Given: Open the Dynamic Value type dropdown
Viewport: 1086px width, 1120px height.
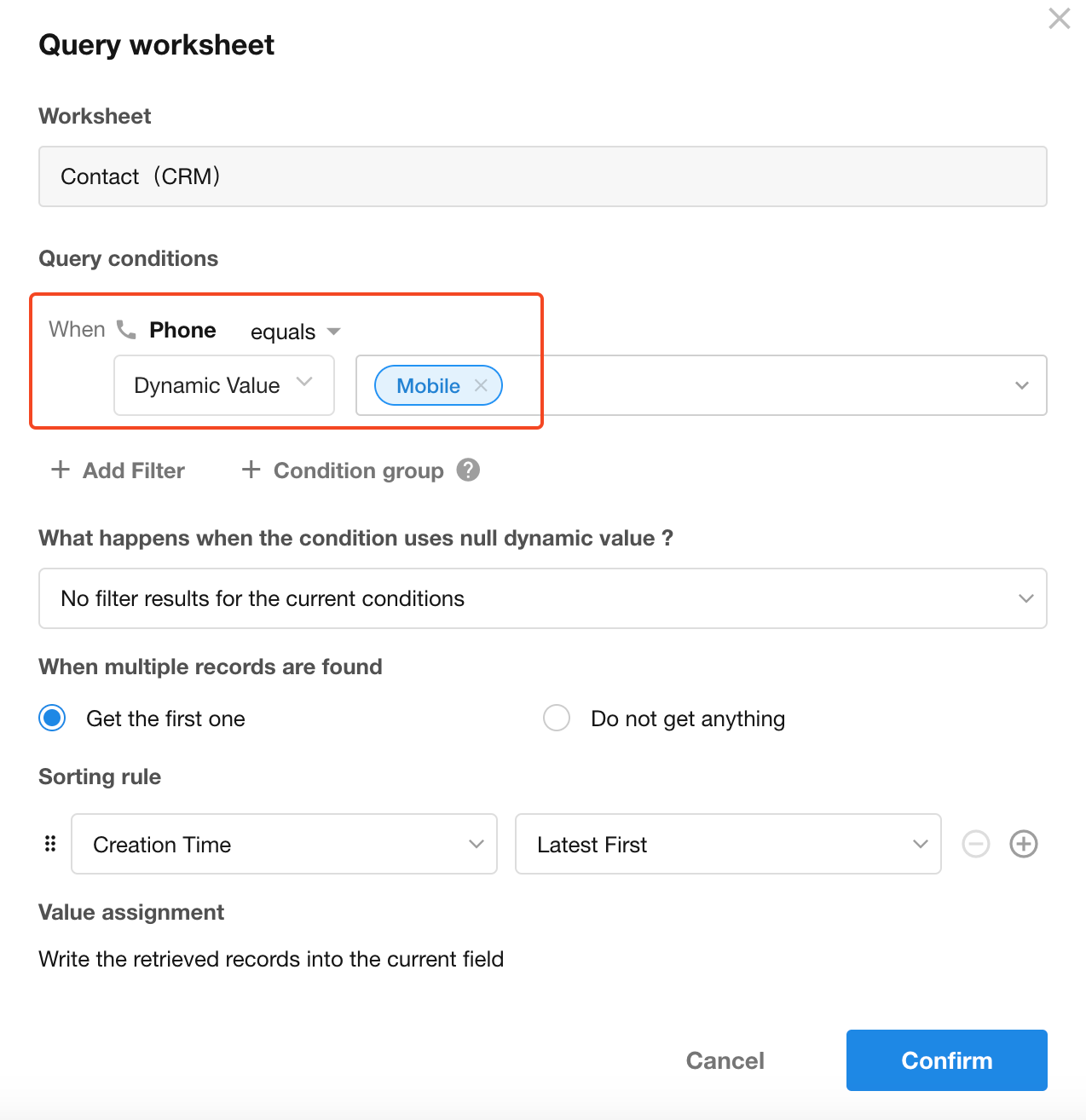Looking at the screenshot, I should tap(223, 385).
